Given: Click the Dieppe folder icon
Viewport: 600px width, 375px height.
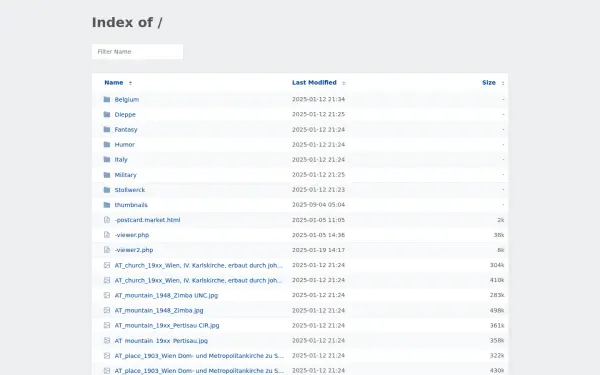Looking at the screenshot, I should [x=107, y=114].
